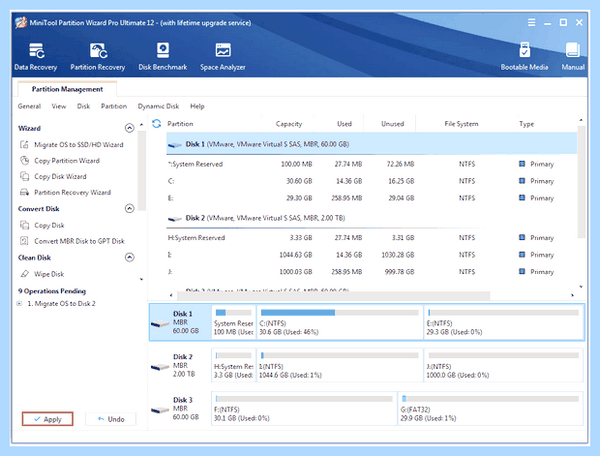Select the Disk 1 header row

[372, 144]
